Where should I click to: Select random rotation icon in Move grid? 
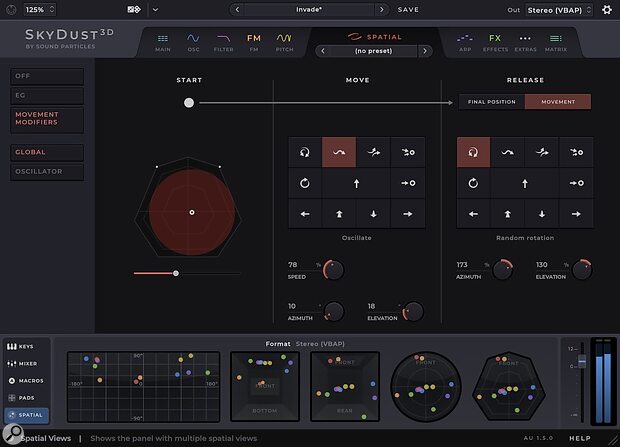point(305,152)
